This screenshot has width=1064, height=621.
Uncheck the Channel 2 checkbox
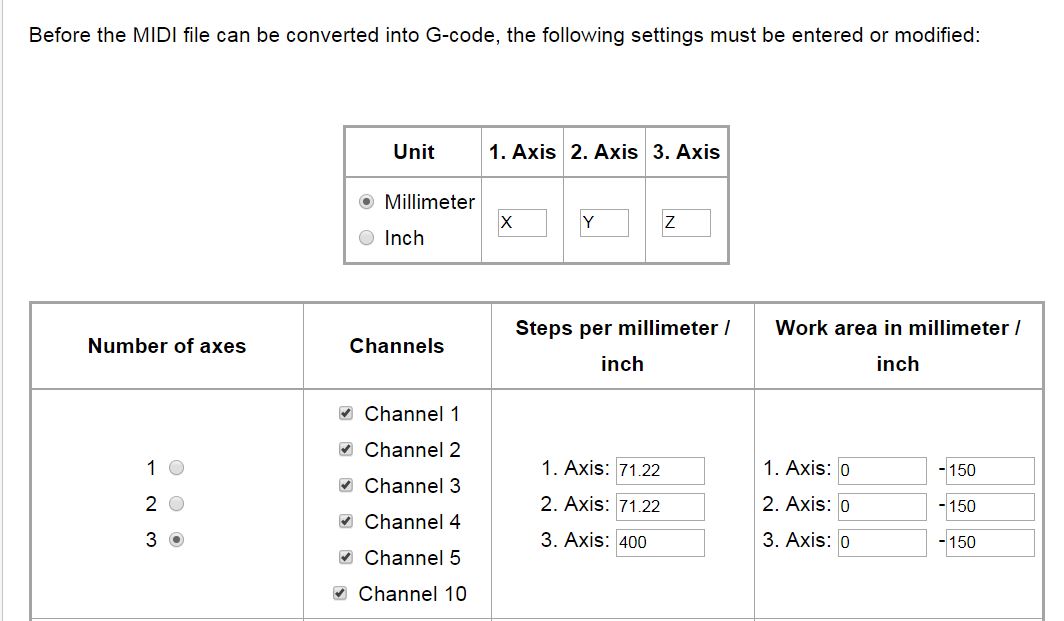tap(346, 450)
